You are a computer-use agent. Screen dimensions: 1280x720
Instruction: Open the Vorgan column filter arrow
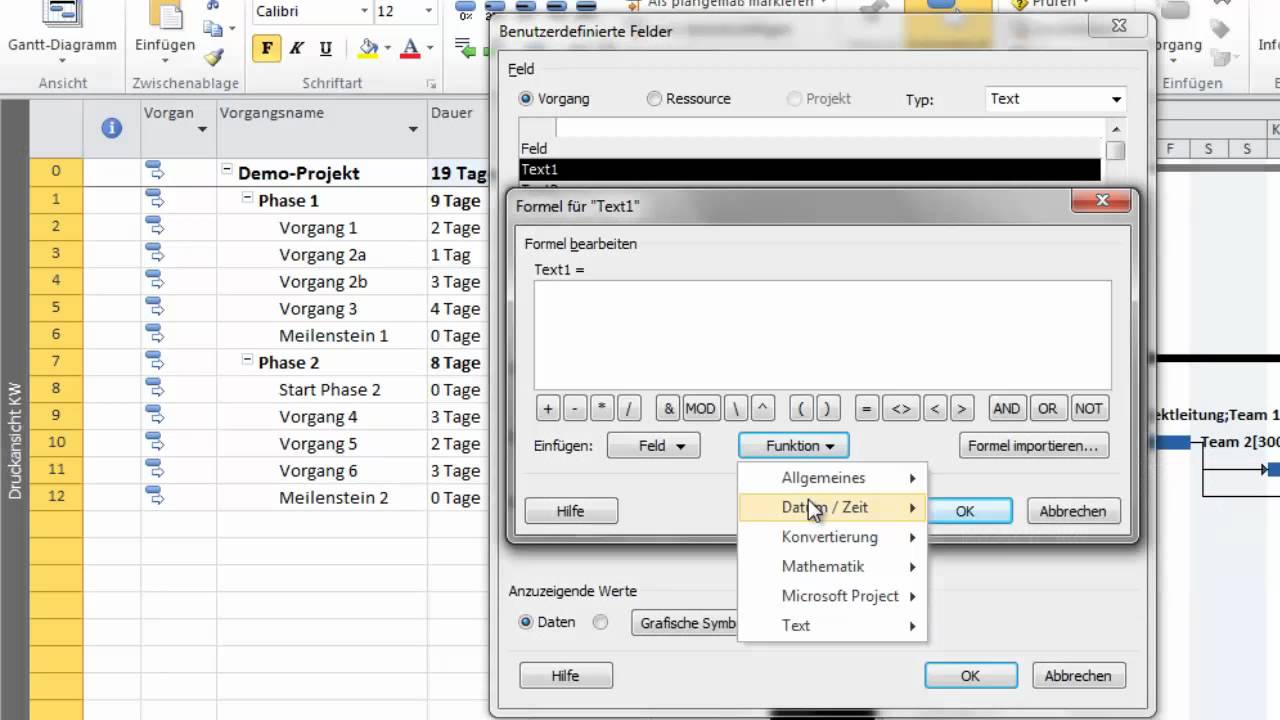point(202,130)
